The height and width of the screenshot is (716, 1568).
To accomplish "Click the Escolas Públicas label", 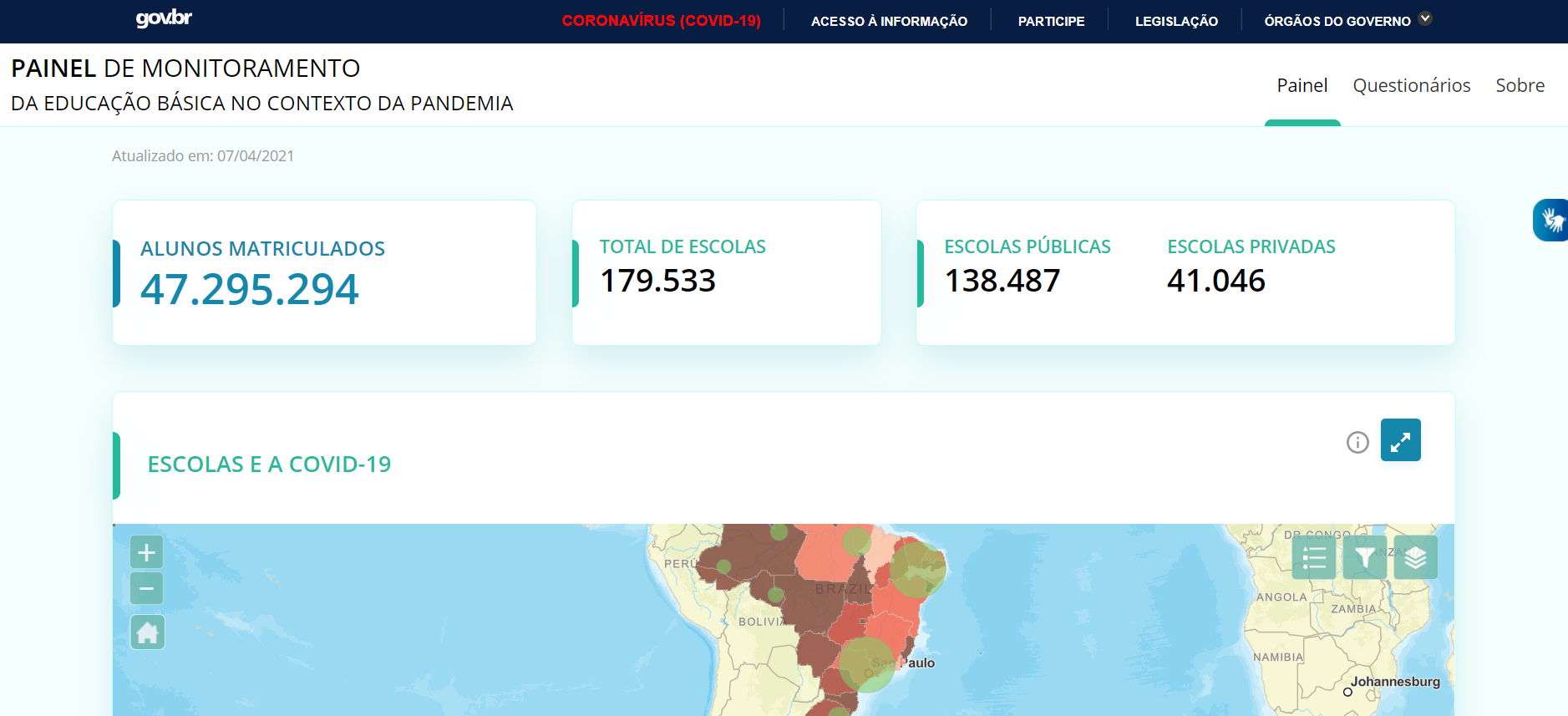I will pos(1027,247).
